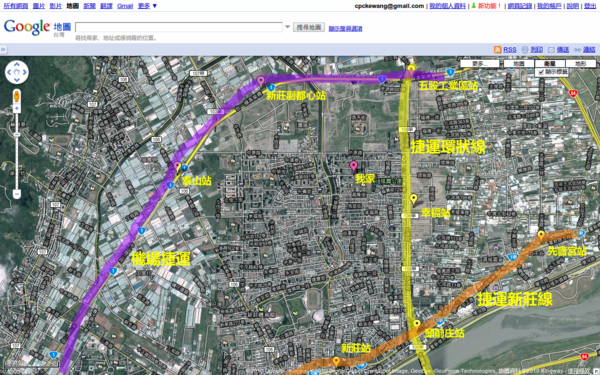The height and width of the screenshot is (375, 600).
Task: Click the envelope send icon
Action: pyautogui.click(x=551, y=50)
